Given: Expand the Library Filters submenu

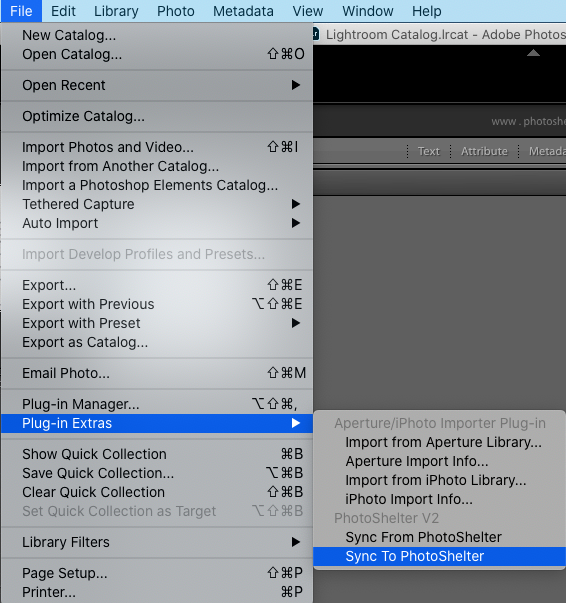Looking at the screenshot, I should [156, 542].
